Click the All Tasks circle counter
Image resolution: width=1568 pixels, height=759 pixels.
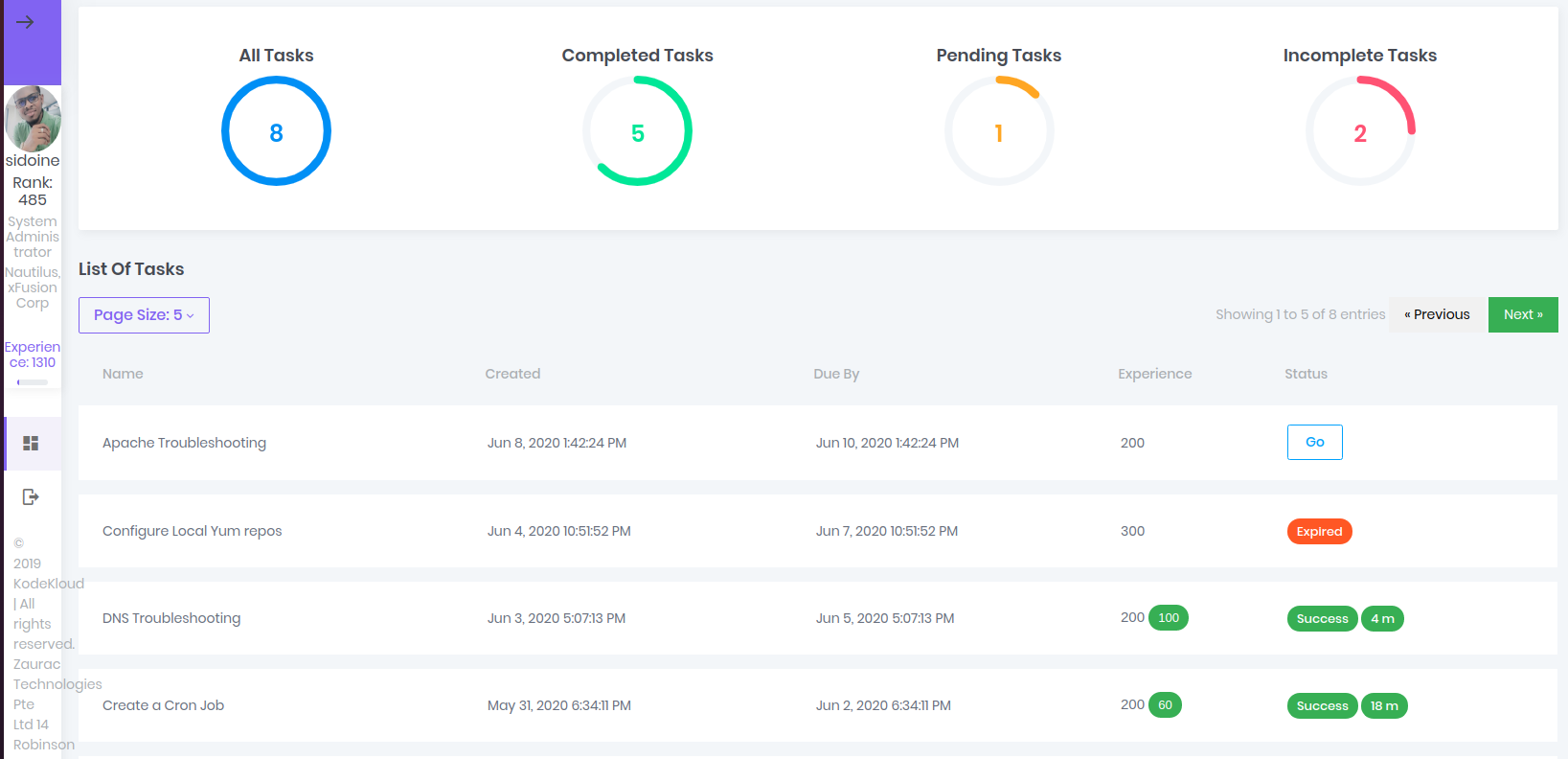point(276,131)
